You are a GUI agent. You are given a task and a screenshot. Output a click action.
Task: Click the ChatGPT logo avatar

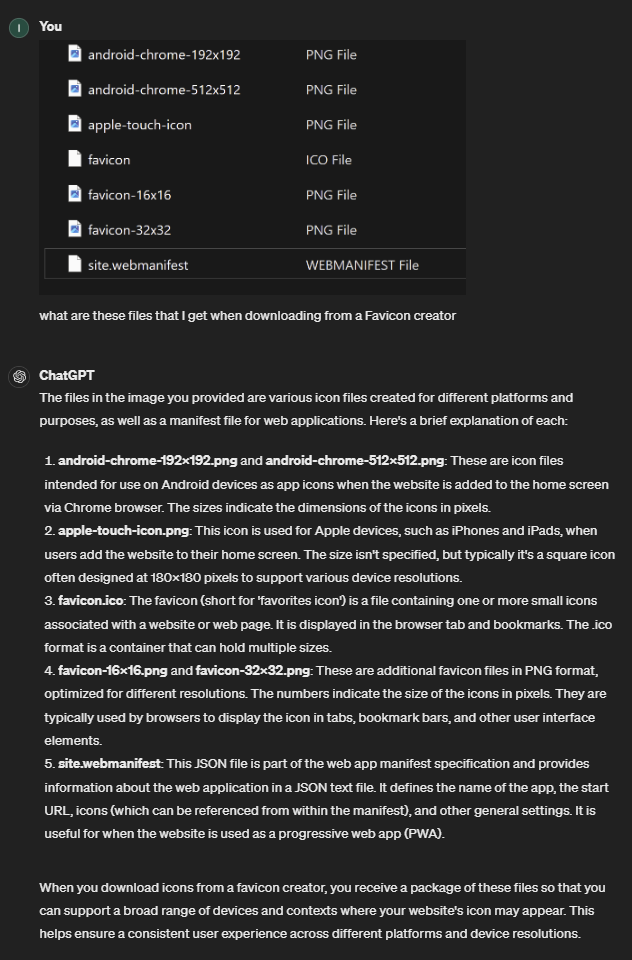(18, 375)
